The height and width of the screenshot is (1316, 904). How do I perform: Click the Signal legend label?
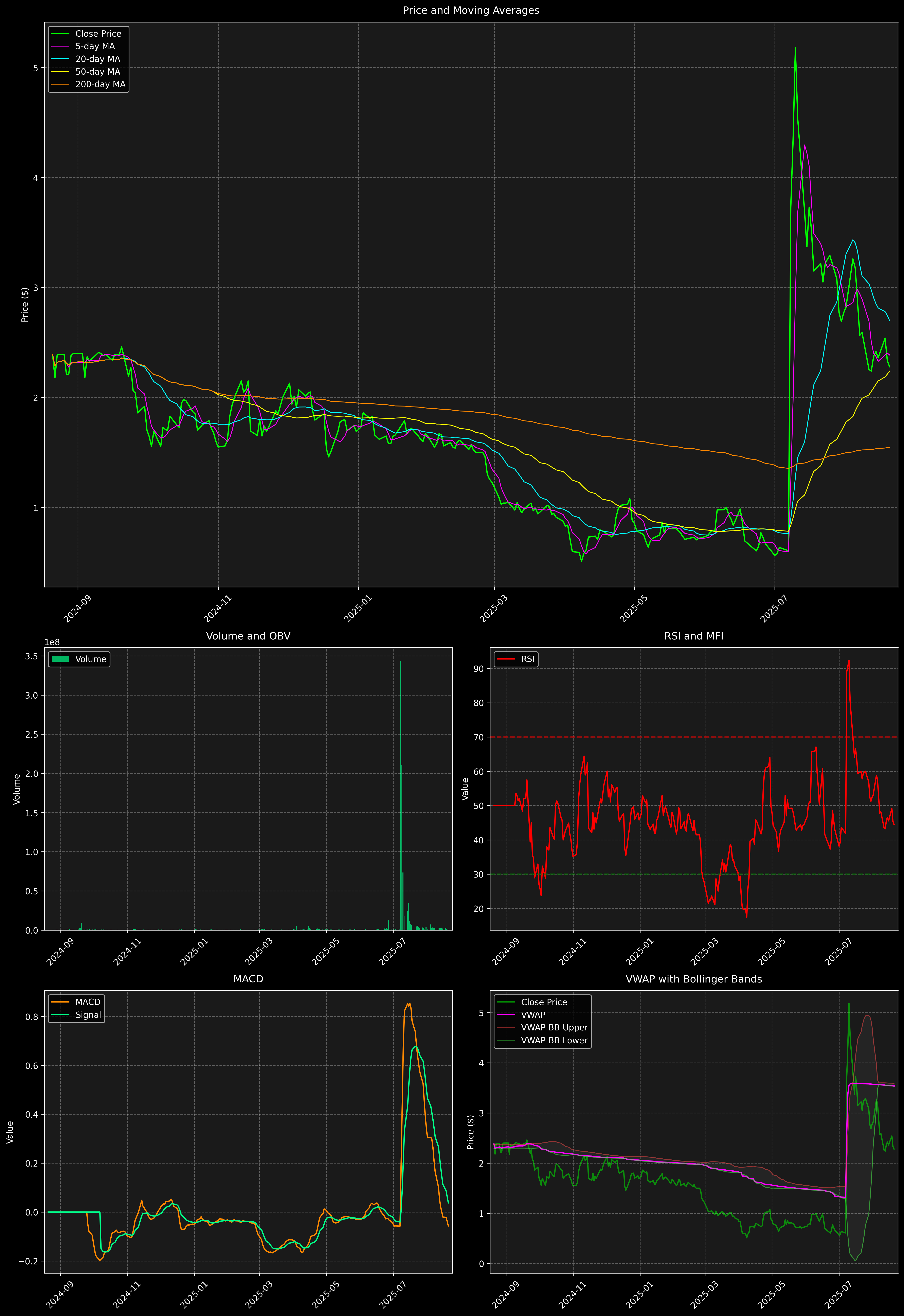tap(88, 1015)
